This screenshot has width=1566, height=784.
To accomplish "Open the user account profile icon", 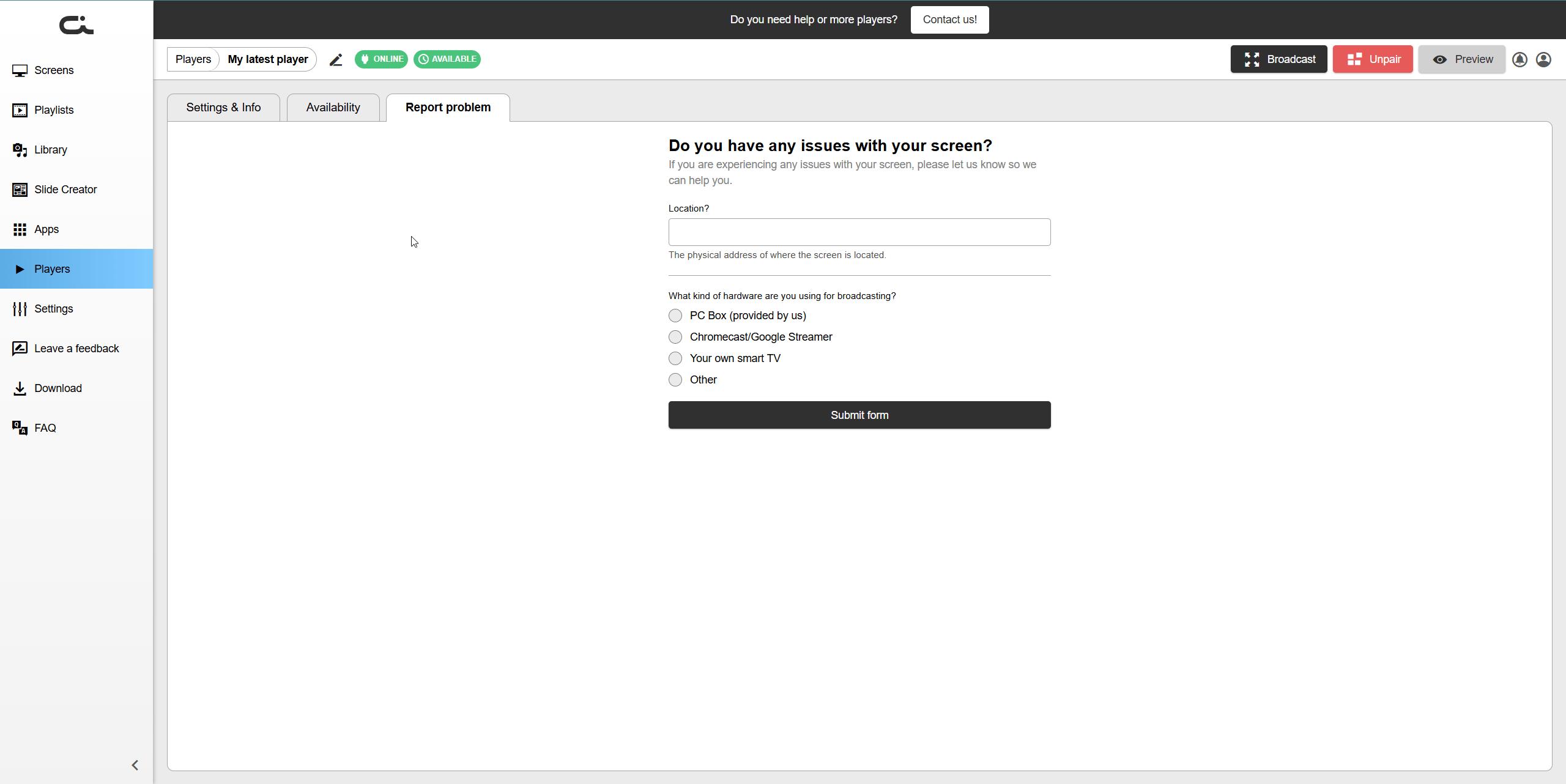I will point(1543,59).
